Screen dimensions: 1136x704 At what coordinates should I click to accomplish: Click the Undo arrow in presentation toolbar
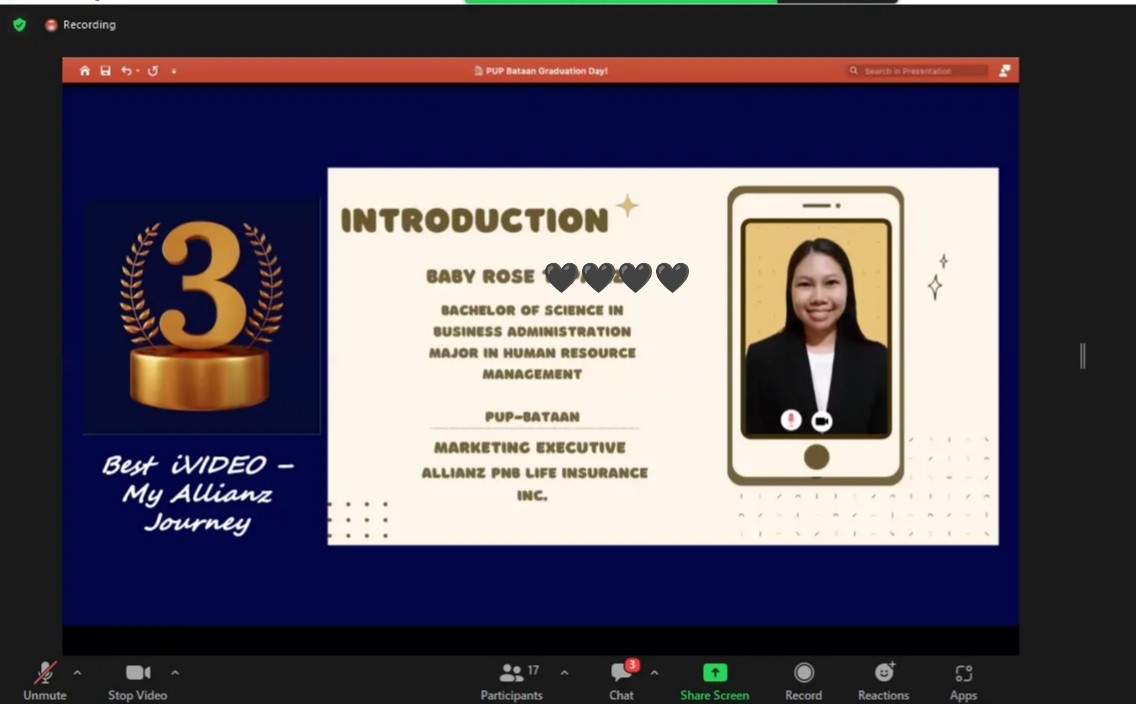[127, 70]
